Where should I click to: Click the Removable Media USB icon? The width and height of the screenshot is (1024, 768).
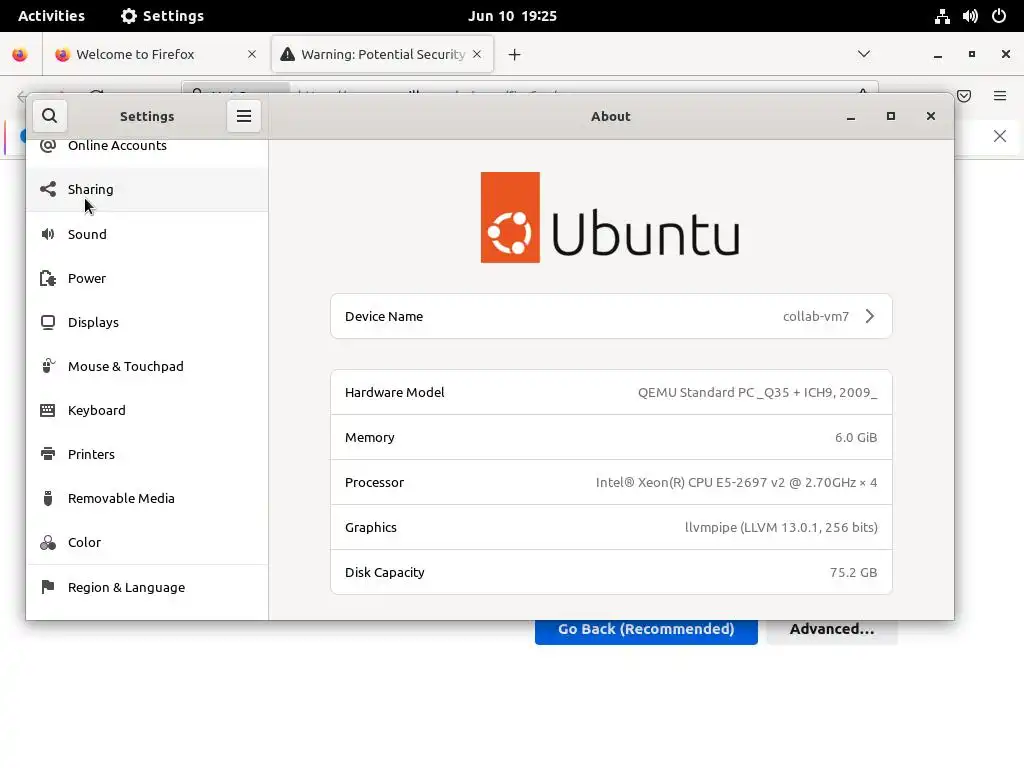tap(48, 498)
